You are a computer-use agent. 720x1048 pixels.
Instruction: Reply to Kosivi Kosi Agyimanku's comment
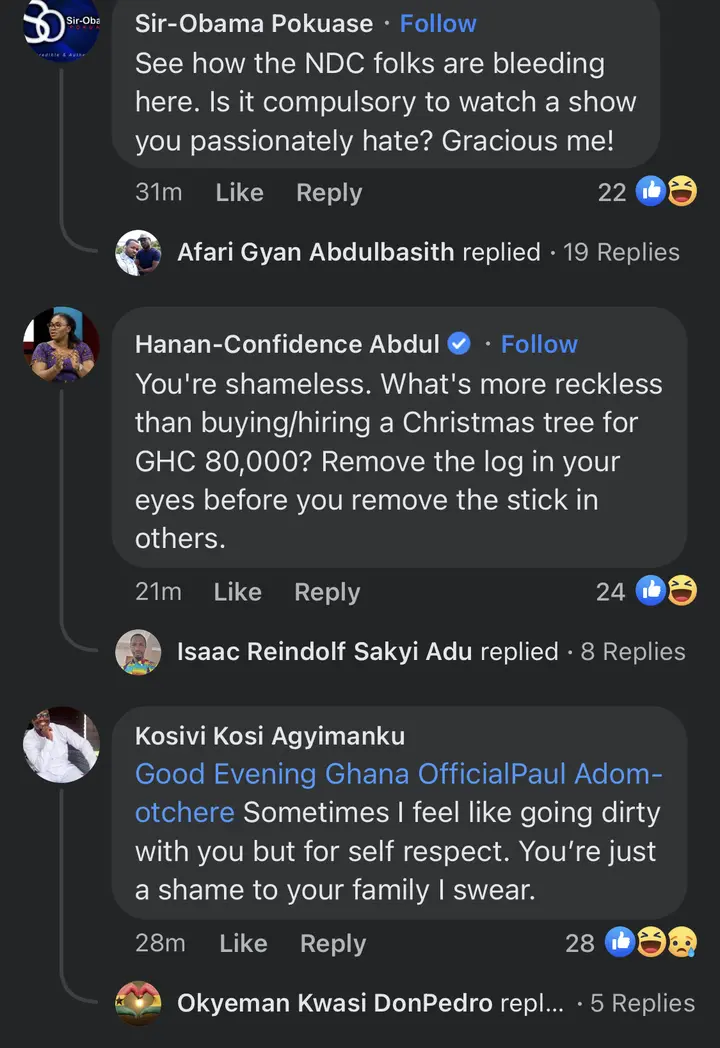coord(333,943)
